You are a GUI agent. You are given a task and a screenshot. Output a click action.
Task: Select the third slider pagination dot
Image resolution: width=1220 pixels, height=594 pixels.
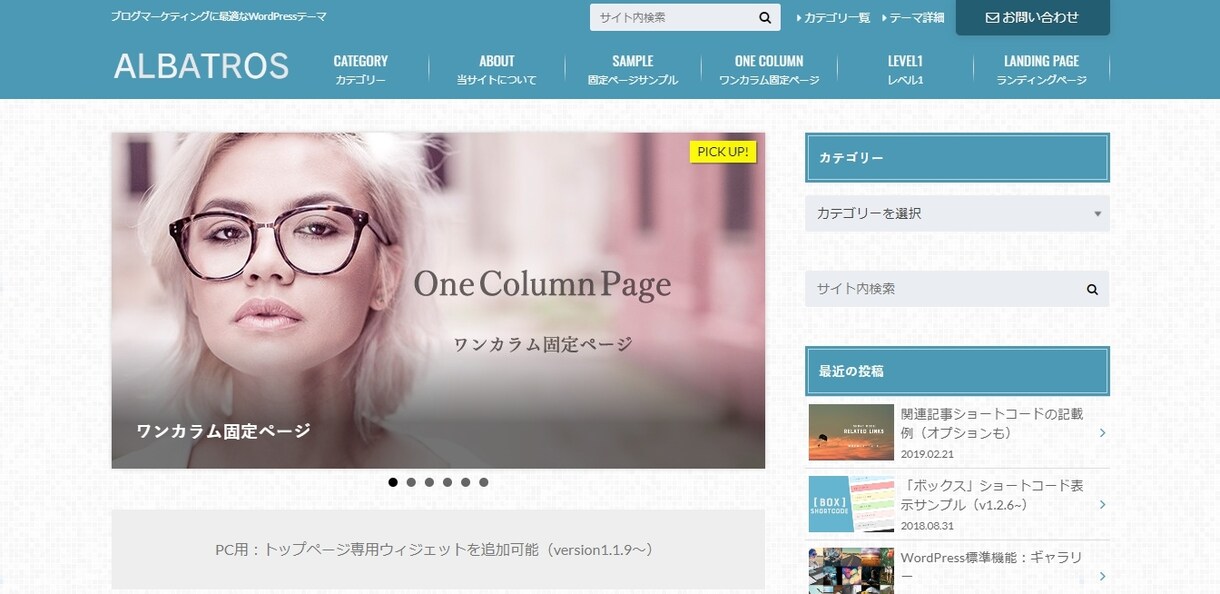click(429, 482)
